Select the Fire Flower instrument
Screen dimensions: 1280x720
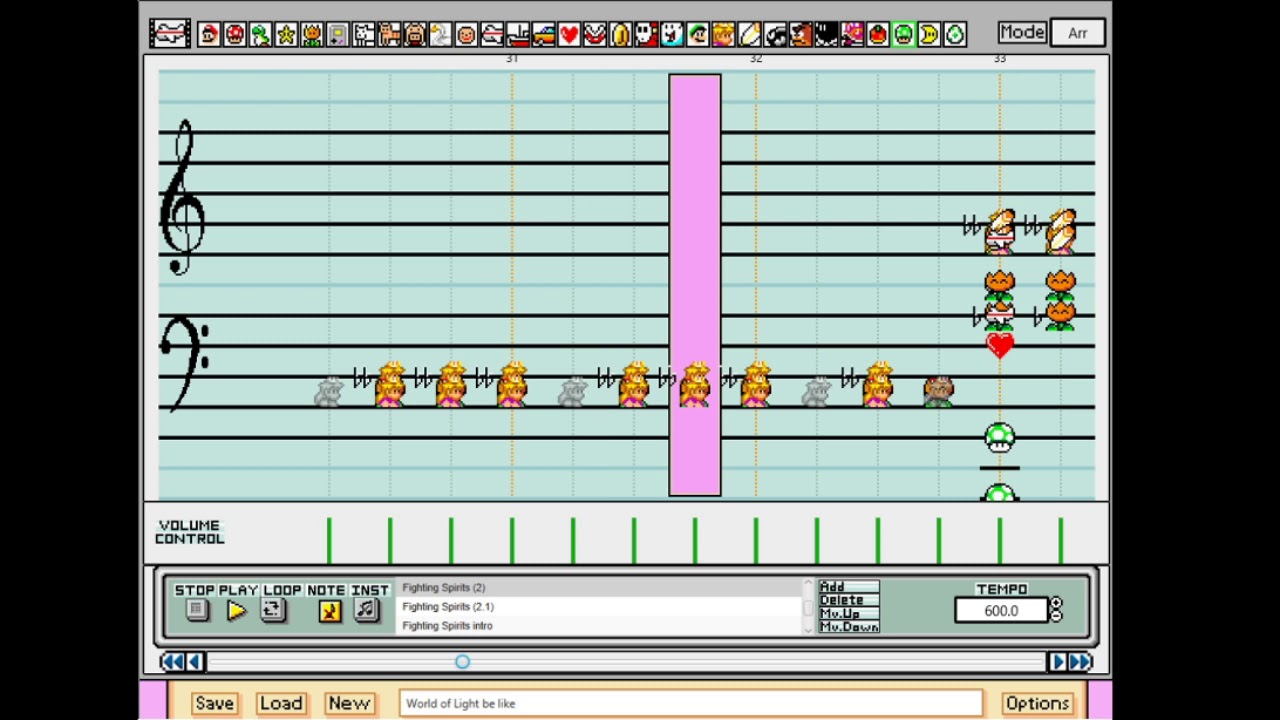click(312, 35)
